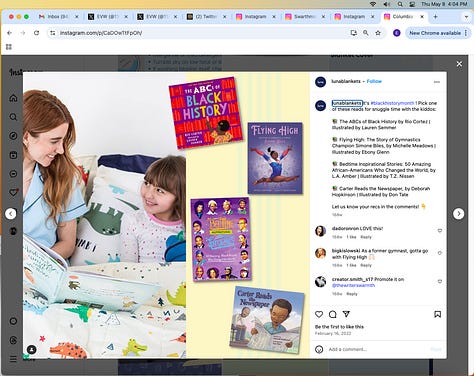474x376 pixels.
Task: Switch to the Swarthmore Instagram tab
Action: pos(305,17)
